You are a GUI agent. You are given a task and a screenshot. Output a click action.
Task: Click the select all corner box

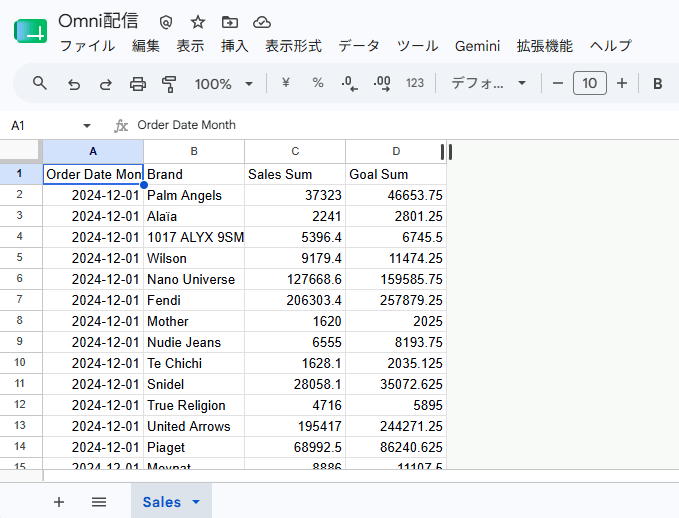coord(21,151)
